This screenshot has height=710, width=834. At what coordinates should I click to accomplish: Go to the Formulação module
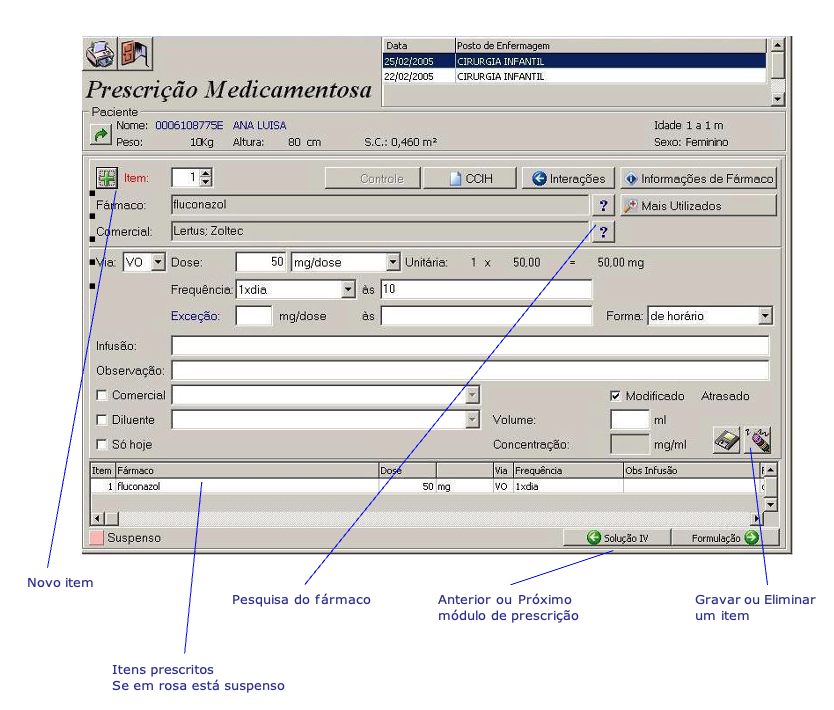(x=725, y=538)
